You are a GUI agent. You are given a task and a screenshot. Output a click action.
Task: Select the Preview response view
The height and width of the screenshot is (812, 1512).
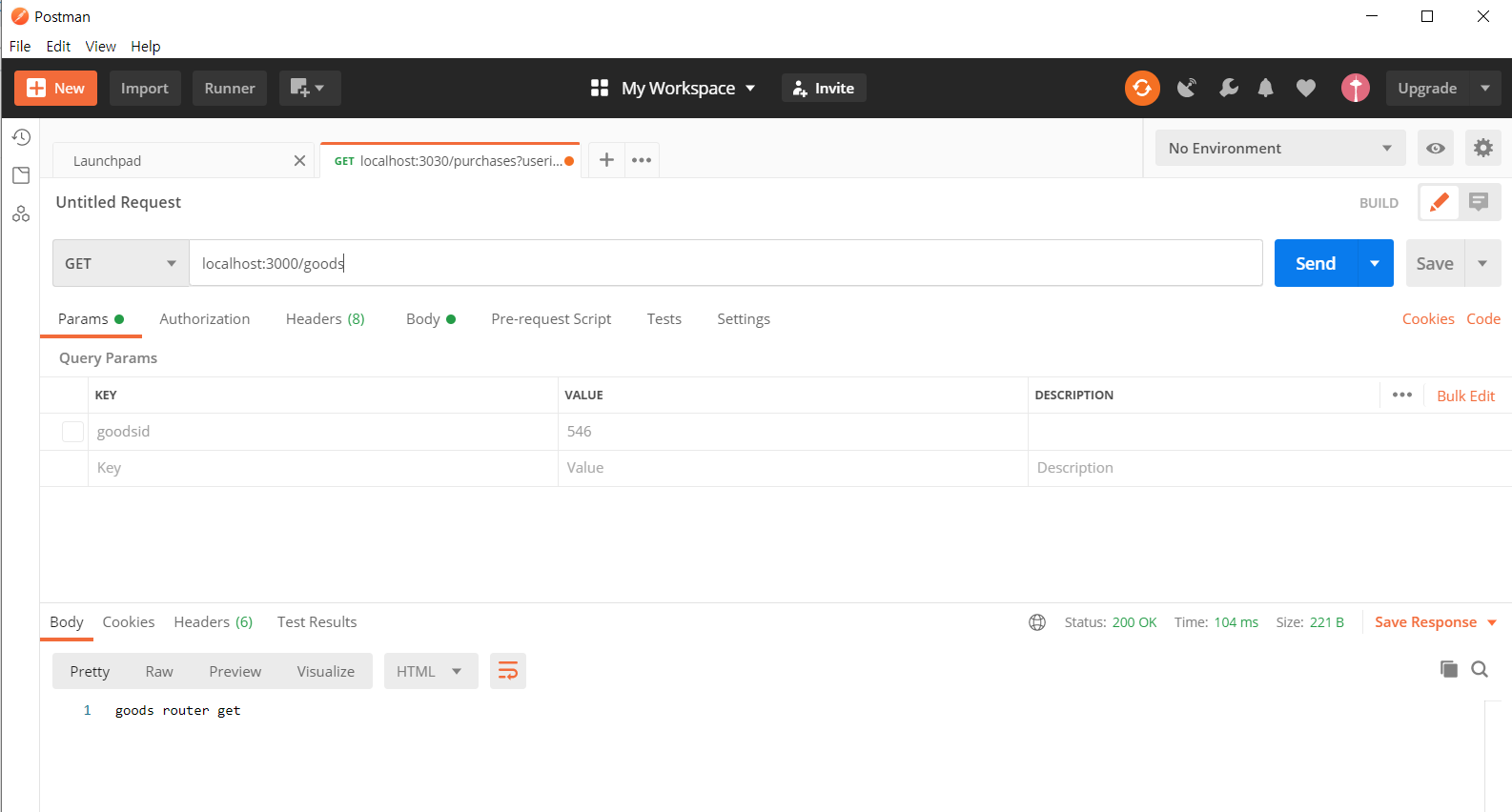[235, 671]
